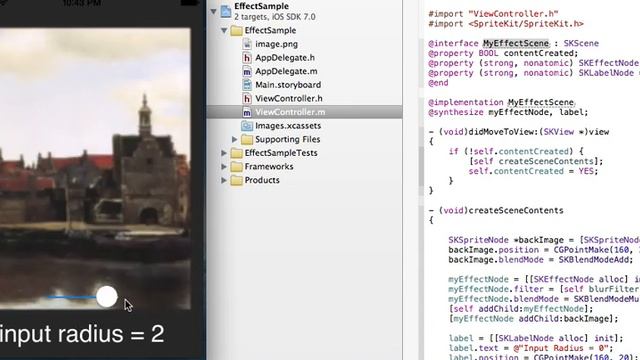Click the myEffectNode.filter assignment line
The height and width of the screenshot is (360, 640).
[544, 289]
